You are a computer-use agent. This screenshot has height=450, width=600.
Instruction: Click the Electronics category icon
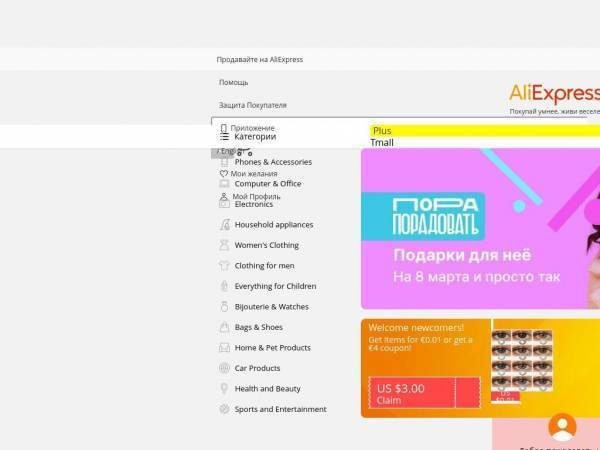pos(225,204)
